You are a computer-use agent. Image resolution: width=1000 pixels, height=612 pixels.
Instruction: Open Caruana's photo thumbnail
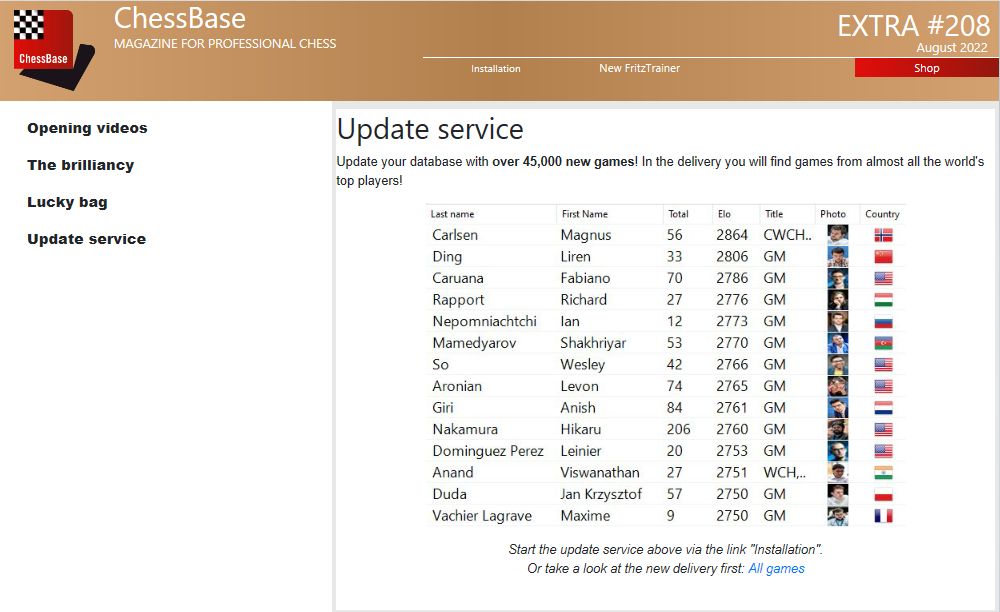pos(837,278)
